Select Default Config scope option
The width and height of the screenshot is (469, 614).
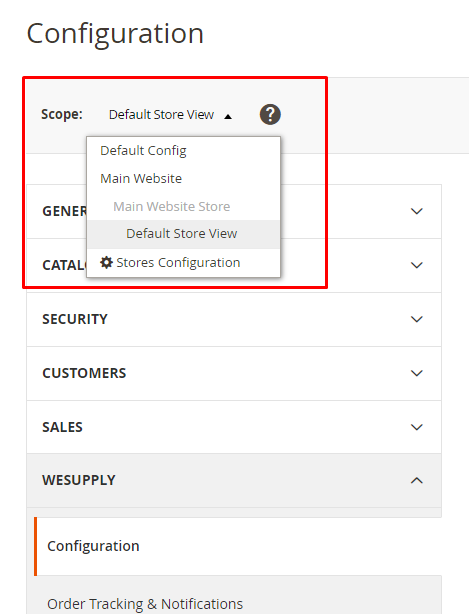point(143,151)
